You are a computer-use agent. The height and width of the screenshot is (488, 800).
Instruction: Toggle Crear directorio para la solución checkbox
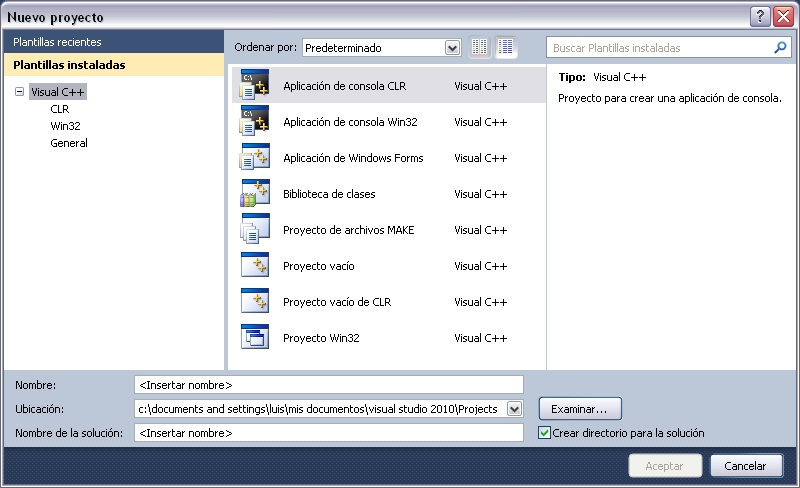pos(544,433)
